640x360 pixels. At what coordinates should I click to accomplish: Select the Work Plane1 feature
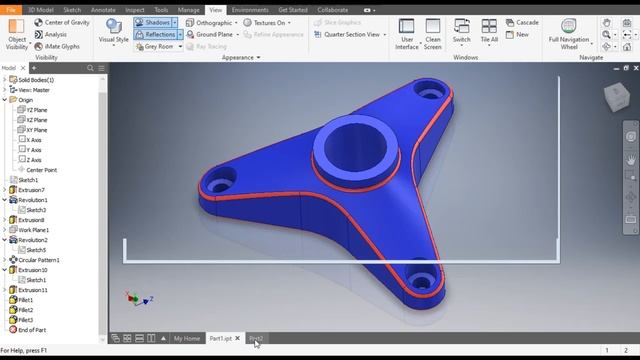click(x=29, y=230)
